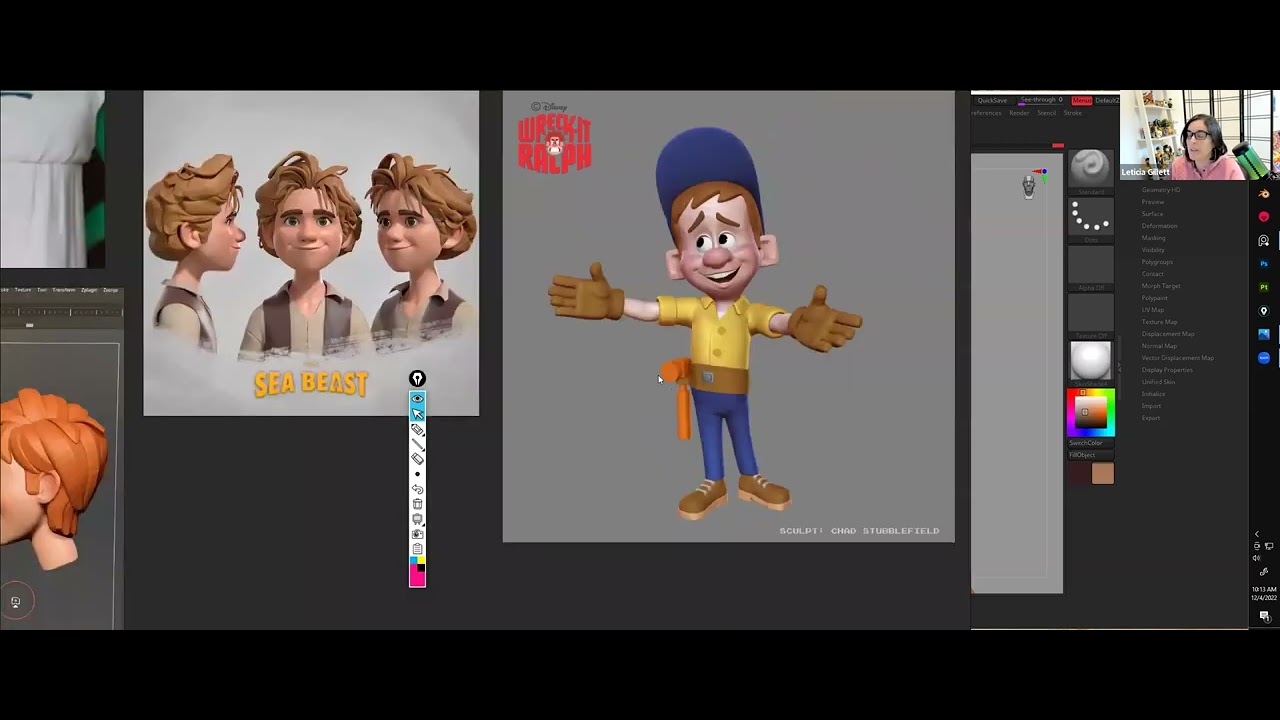This screenshot has width=1280, height=720.
Task: Click the clipboard icon in Epic Pen toolbar
Action: (417, 548)
